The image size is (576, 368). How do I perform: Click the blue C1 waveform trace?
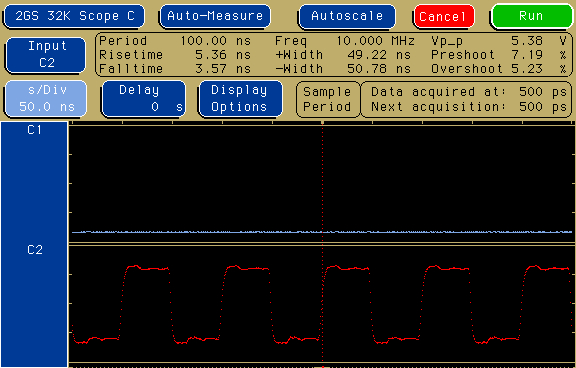tap(322, 232)
